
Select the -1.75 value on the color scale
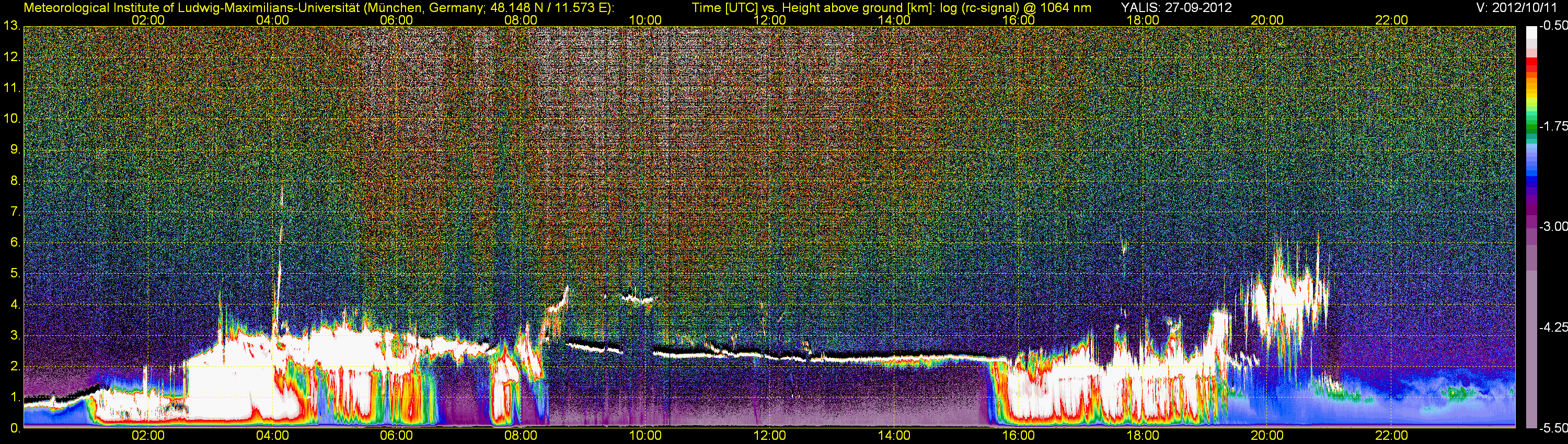click(1553, 126)
